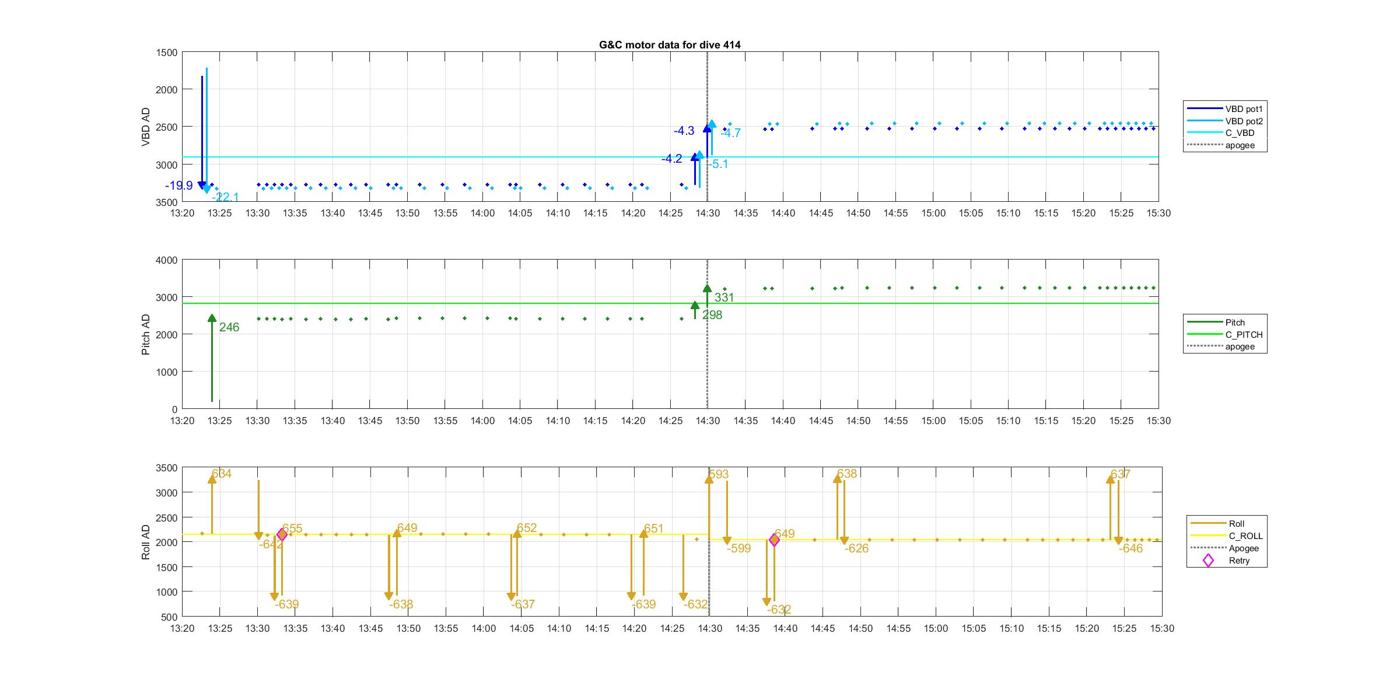Click the pitch arrowhead next to 246
This screenshot has width=1400, height=693.
(212, 318)
